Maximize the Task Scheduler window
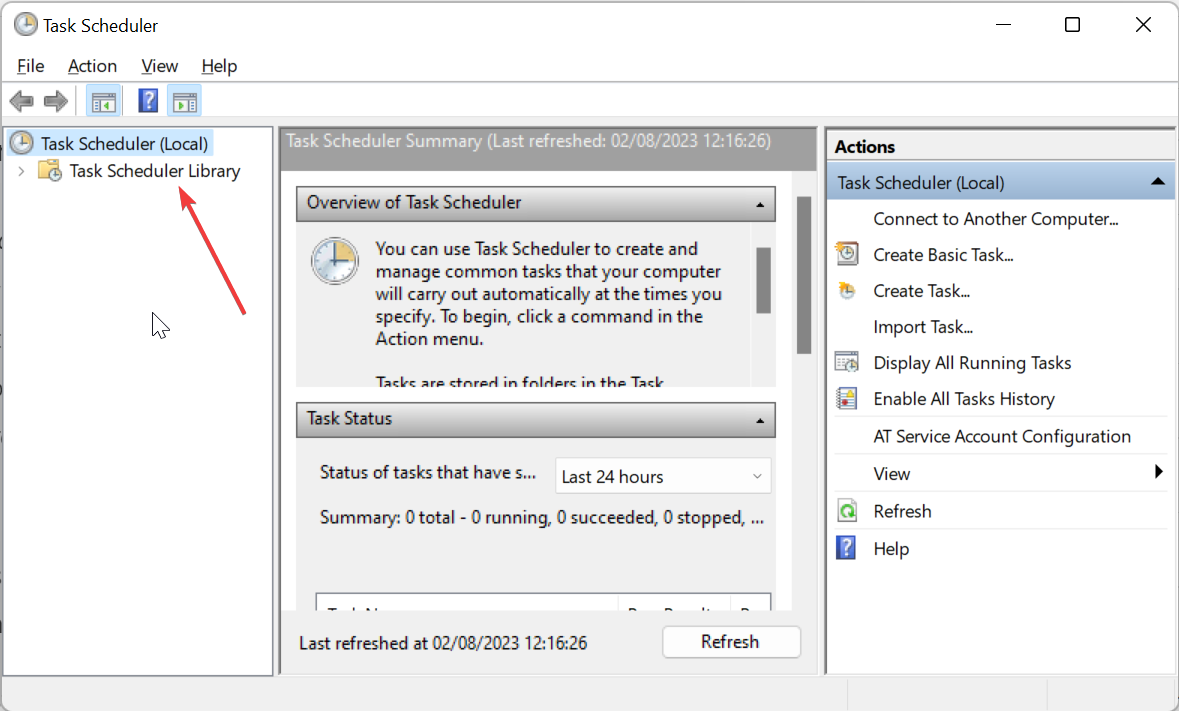The height and width of the screenshot is (711, 1179). pyautogui.click(x=1072, y=25)
